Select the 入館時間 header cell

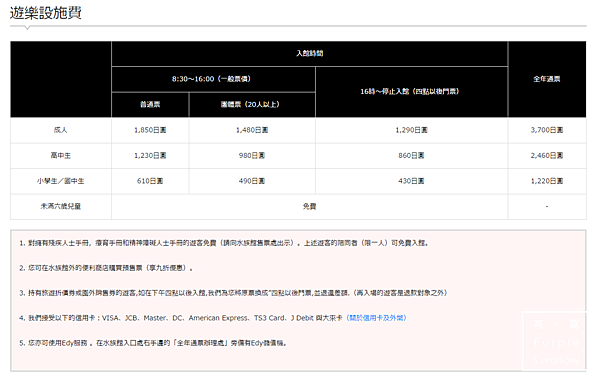(x=310, y=54)
